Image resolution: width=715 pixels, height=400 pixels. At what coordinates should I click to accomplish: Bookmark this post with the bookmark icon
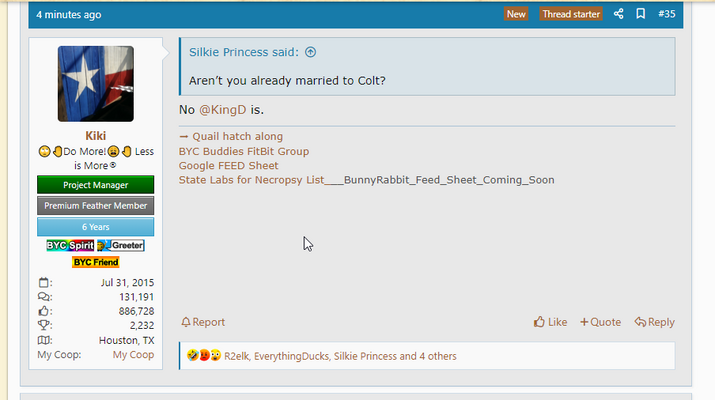(x=641, y=14)
